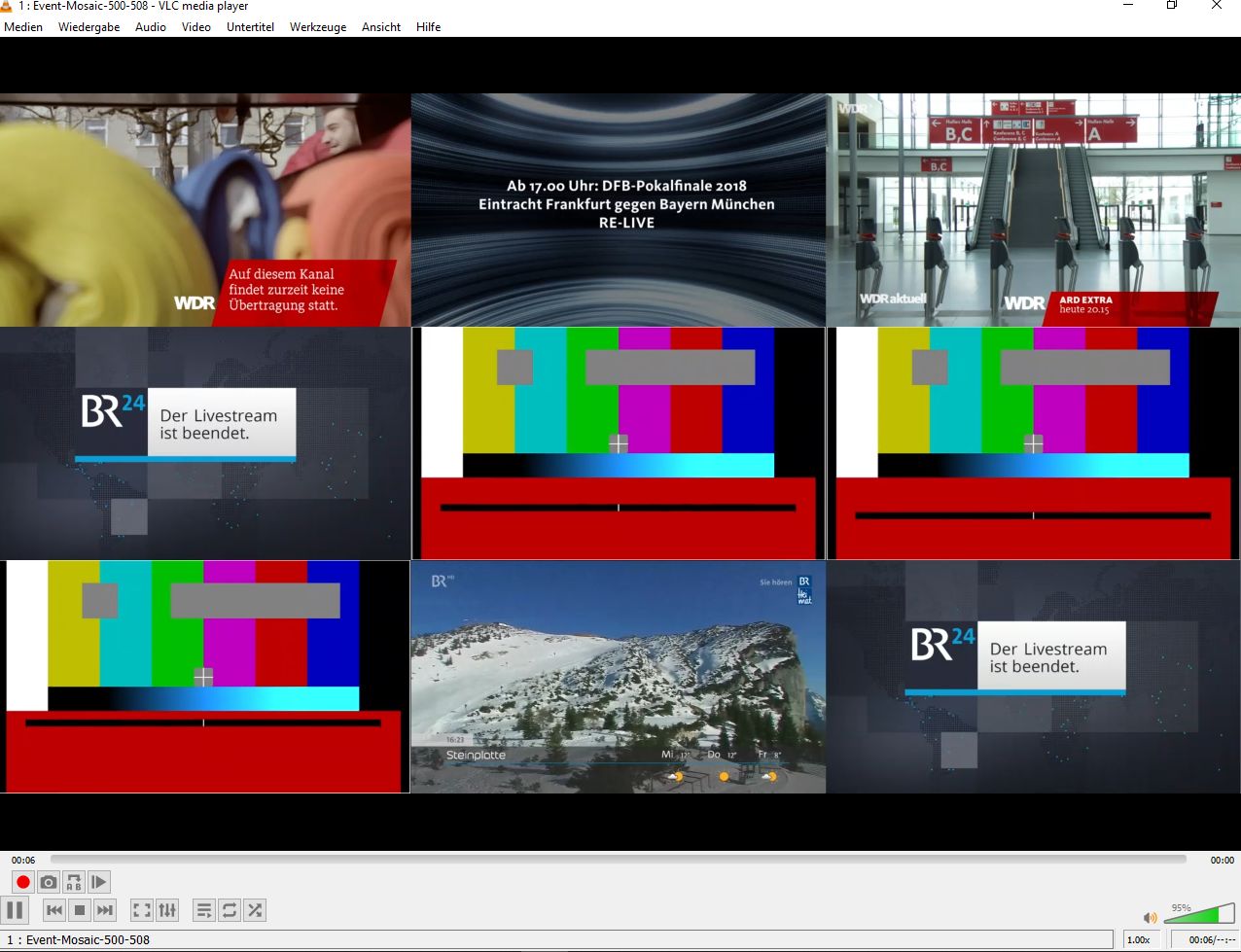Click the 1.00x playback speed indicator

point(1139,940)
